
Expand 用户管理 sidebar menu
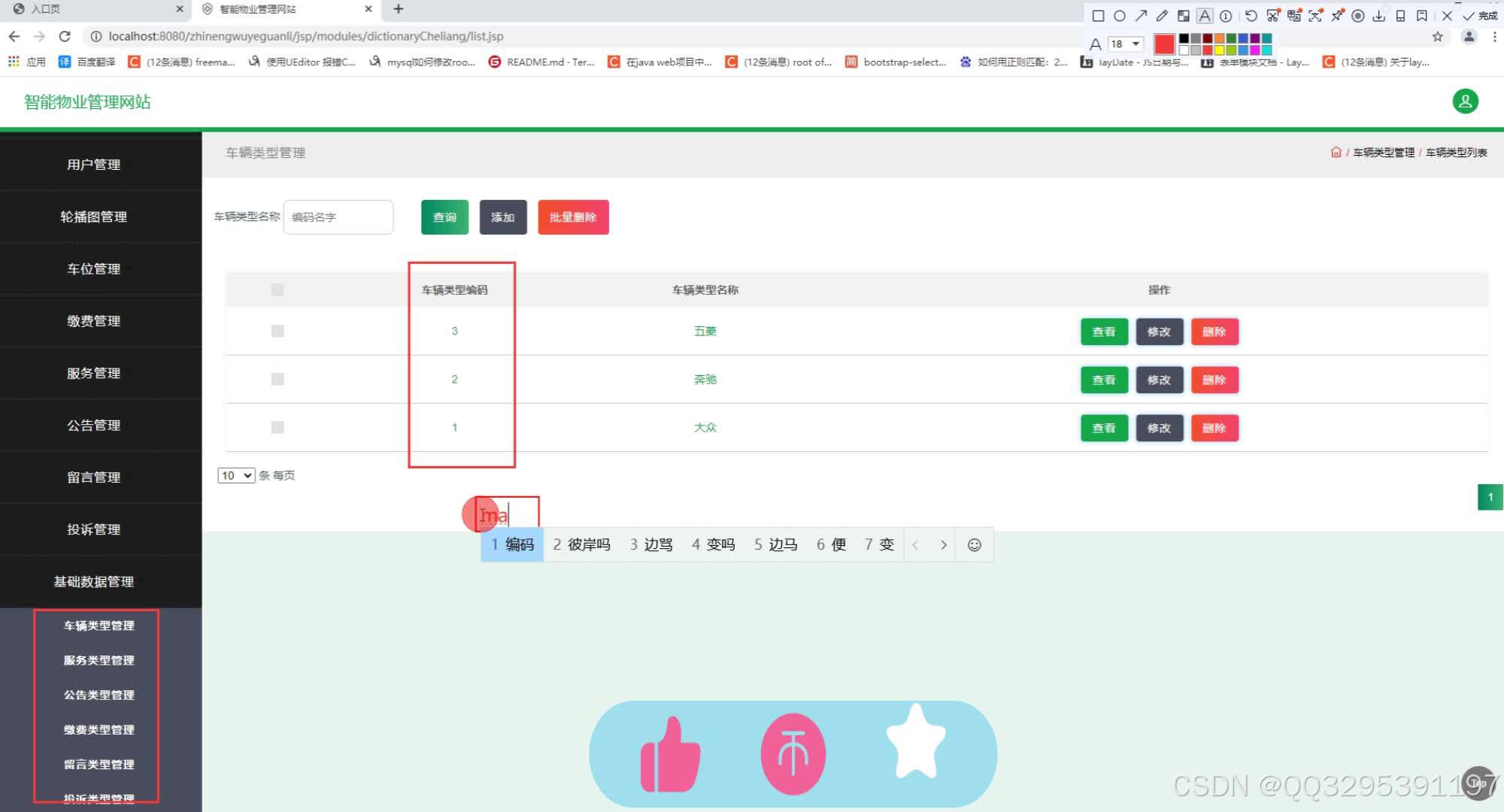tap(94, 164)
